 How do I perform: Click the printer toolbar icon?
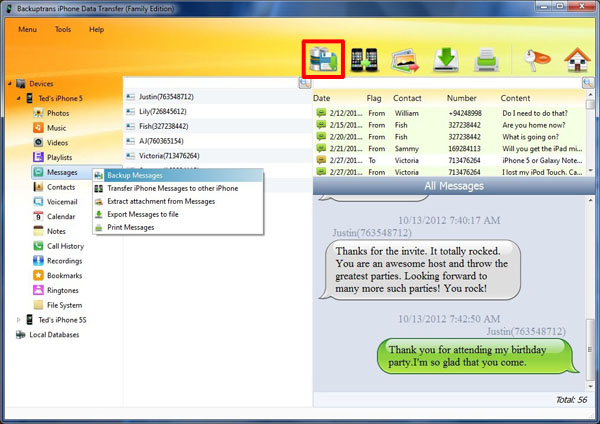(x=487, y=60)
